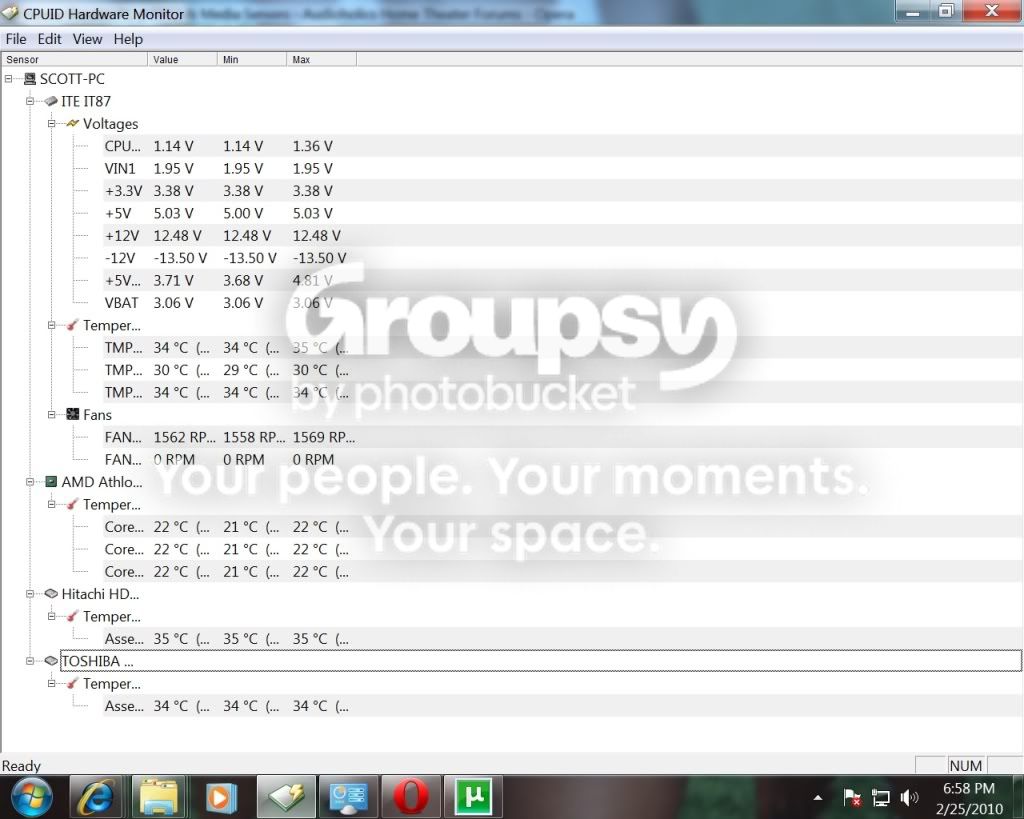Select the -12V voltage row

(x=563, y=258)
